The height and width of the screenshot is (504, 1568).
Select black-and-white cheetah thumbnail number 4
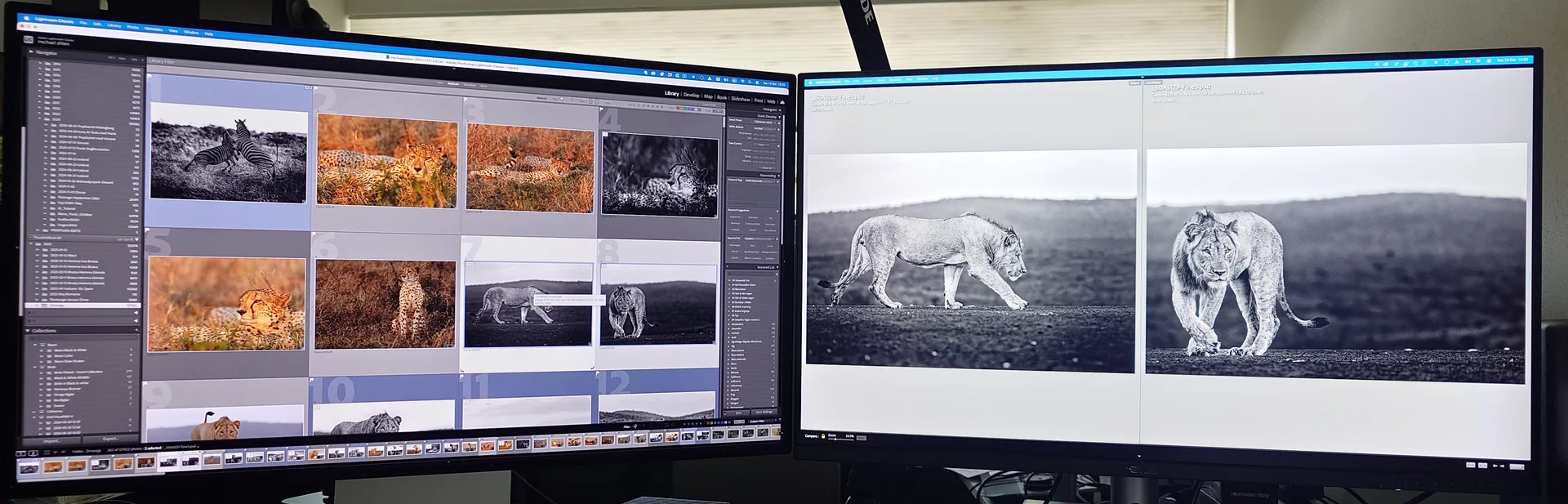[x=659, y=174]
